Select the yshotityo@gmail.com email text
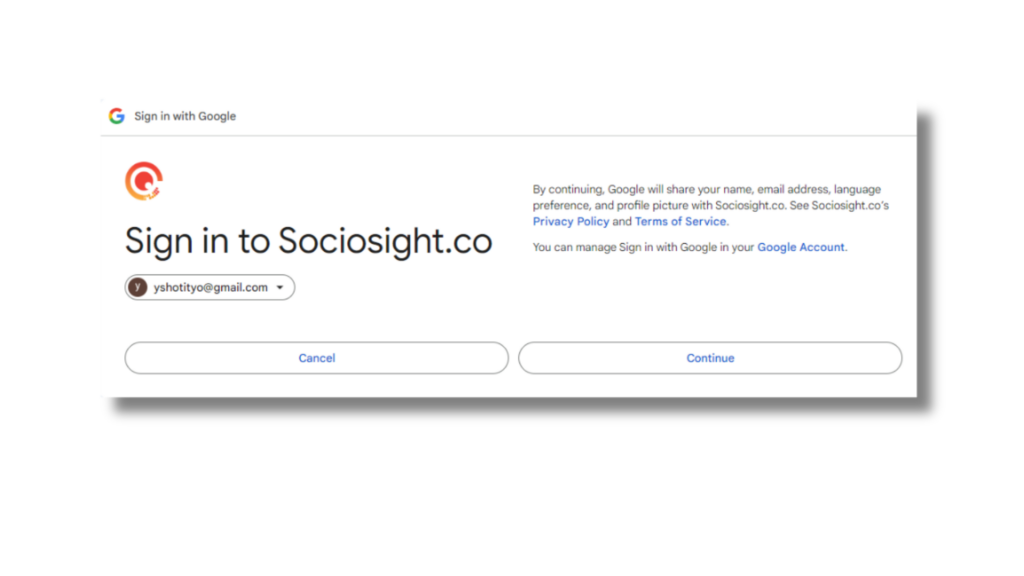The height and width of the screenshot is (576, 1024). pyautogui.click(x=210, y=287)
